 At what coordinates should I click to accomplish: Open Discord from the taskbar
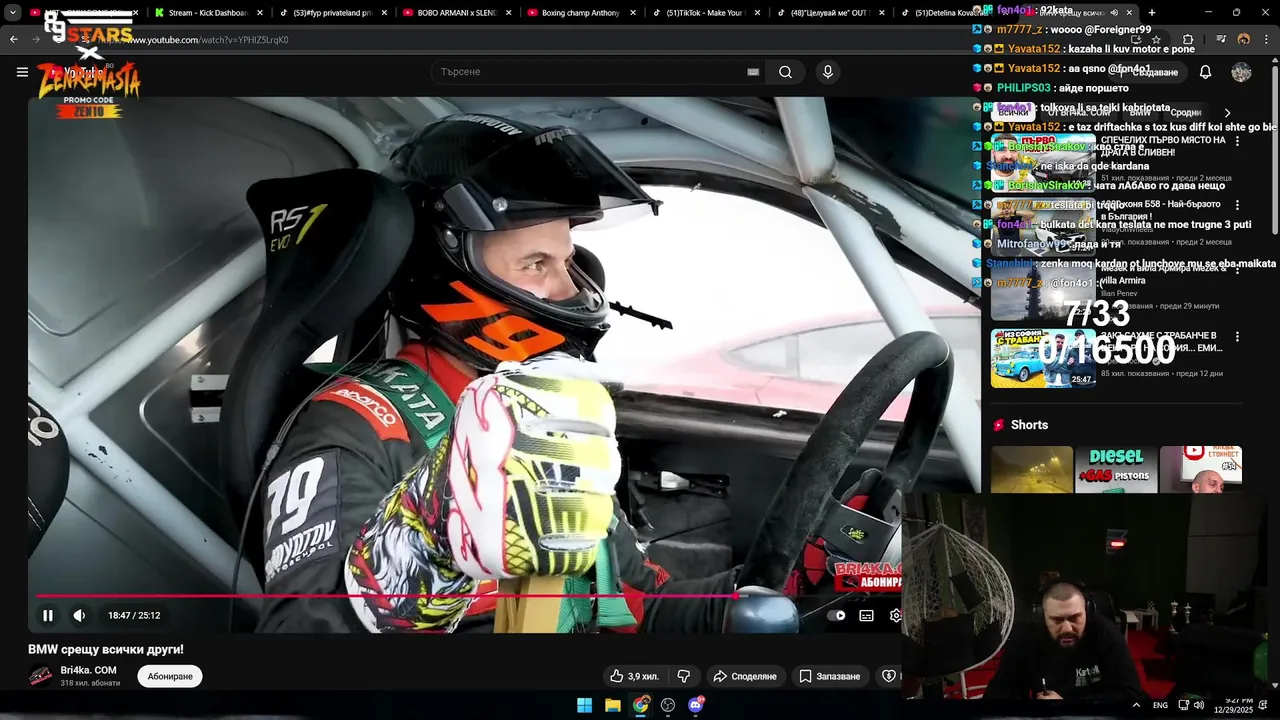[696, 705]
